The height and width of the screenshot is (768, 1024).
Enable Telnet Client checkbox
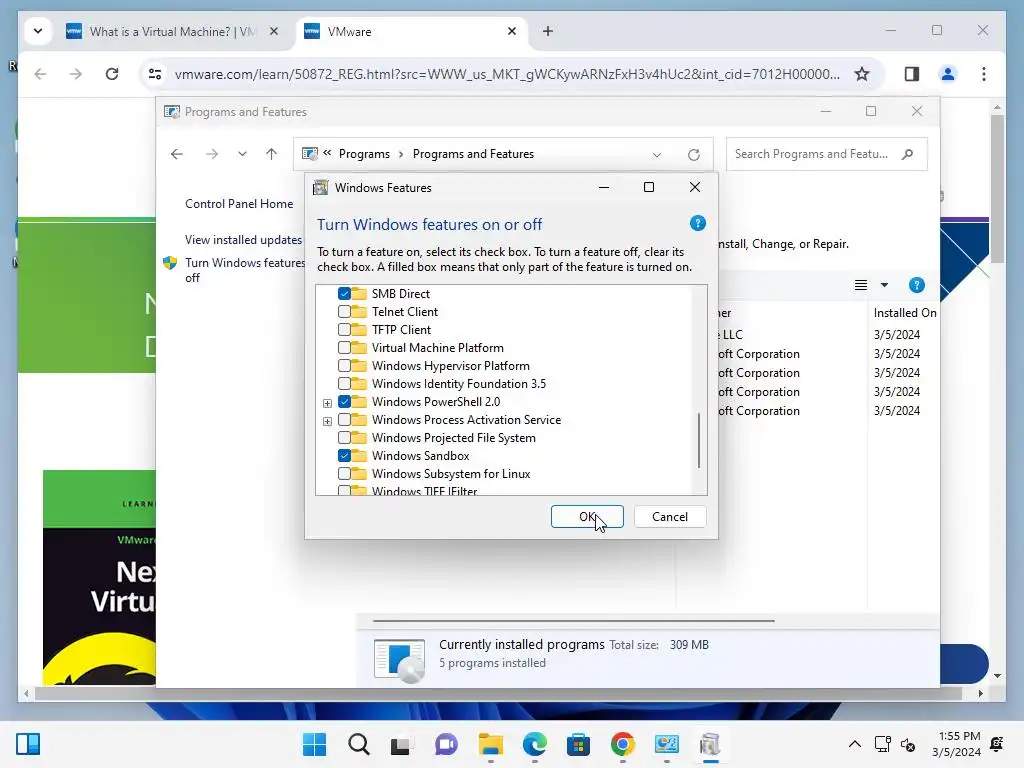click(344, 312)
